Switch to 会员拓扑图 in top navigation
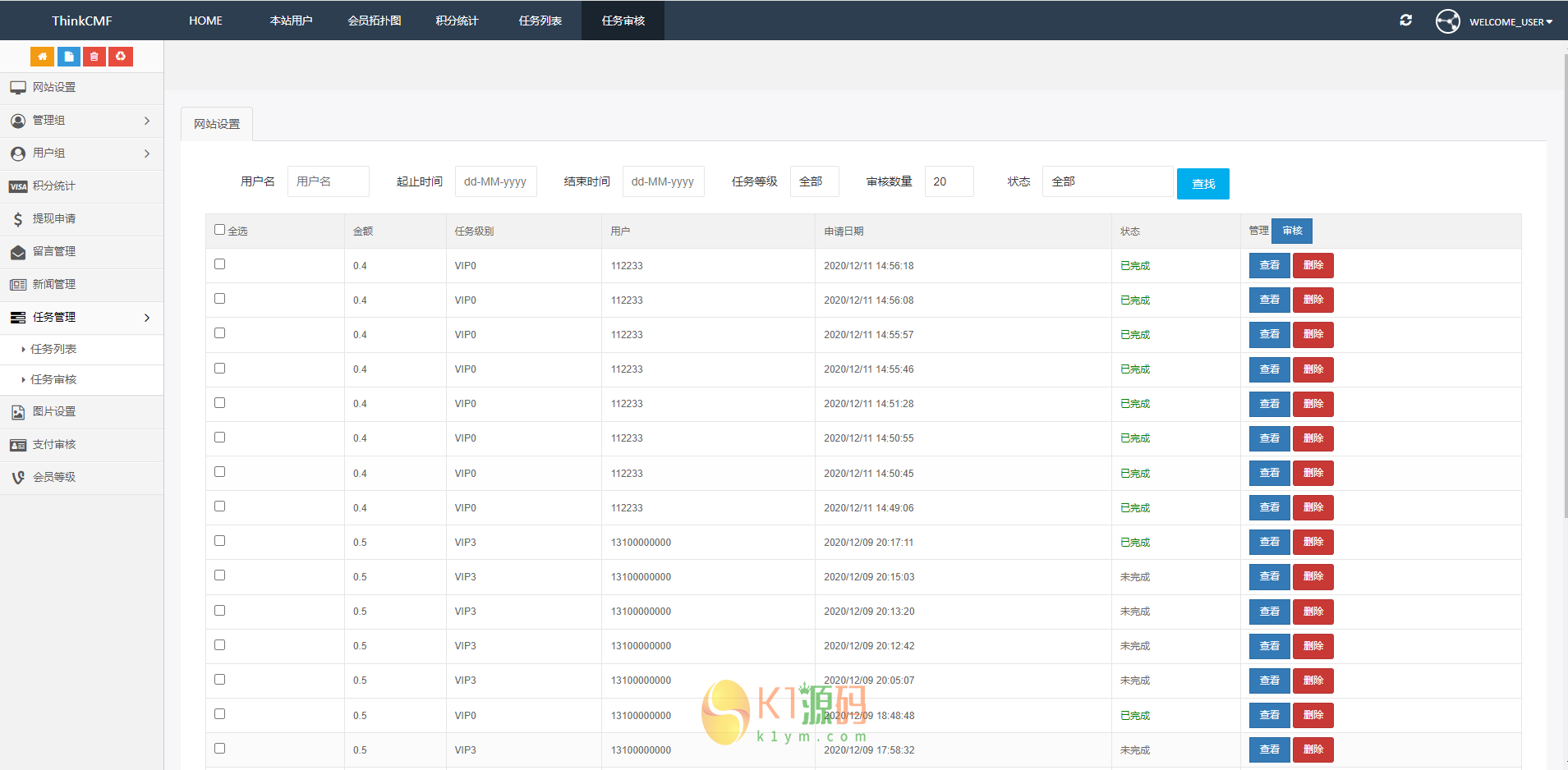1568x770 pixels. point(375,21)
